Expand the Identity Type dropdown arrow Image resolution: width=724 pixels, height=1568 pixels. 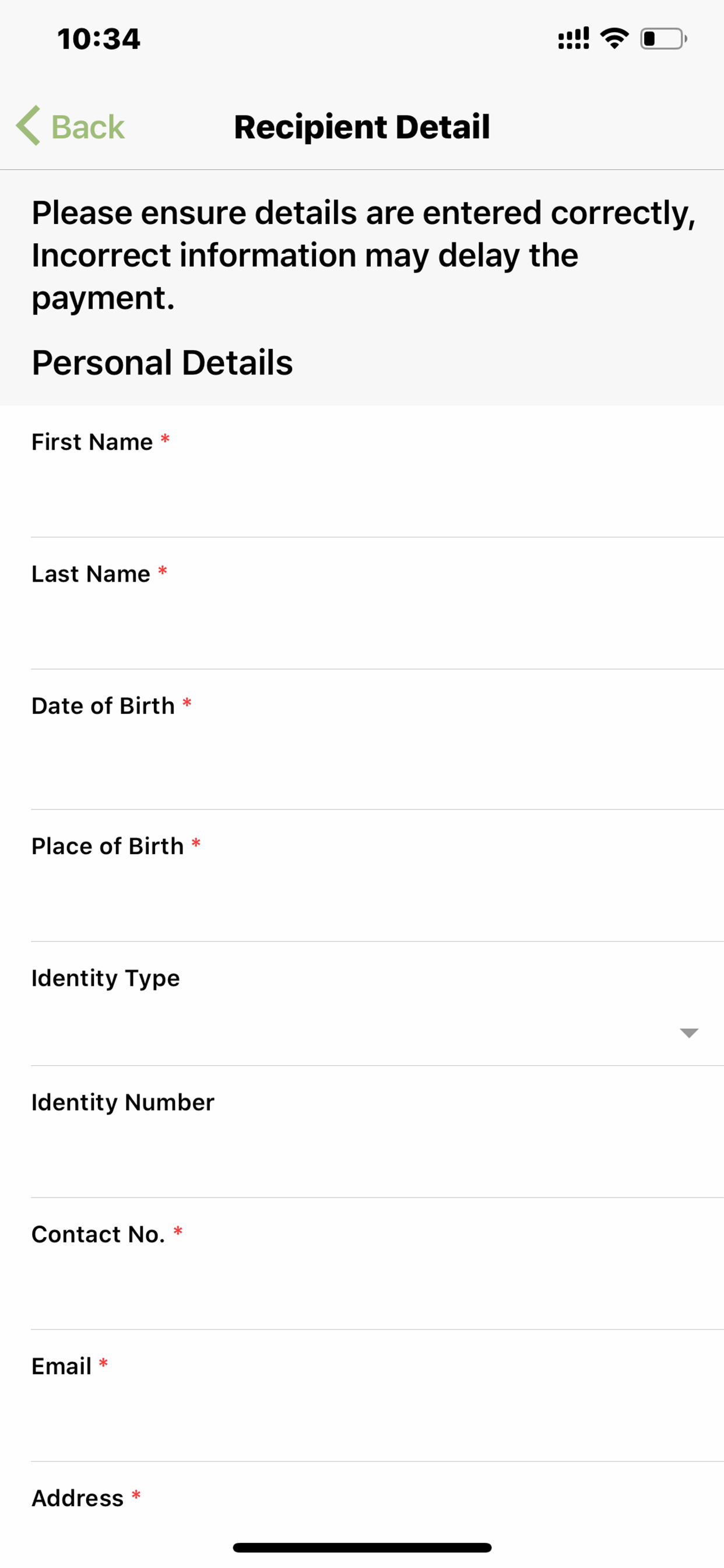tap(688, 1033)
